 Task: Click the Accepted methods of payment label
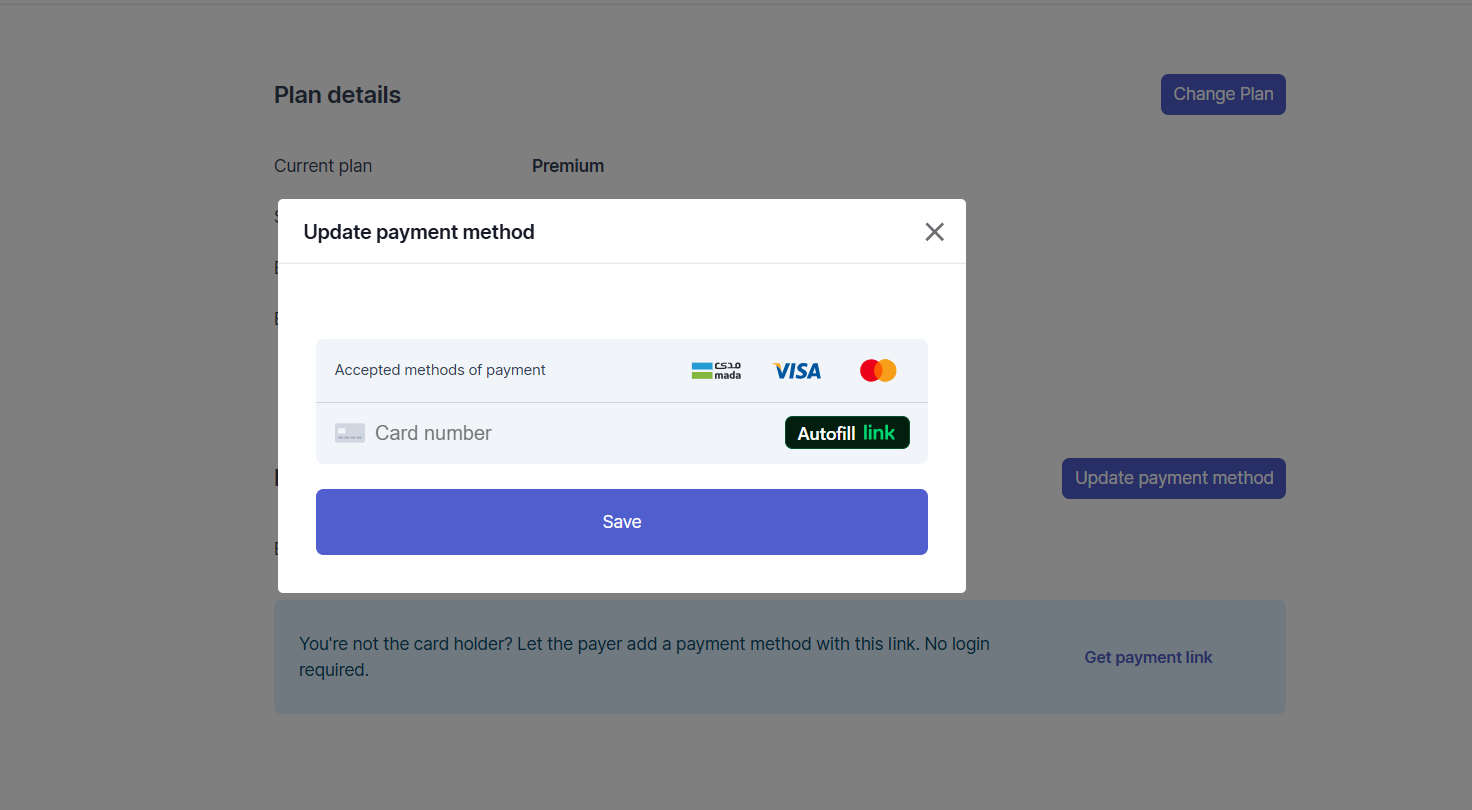coord(440,370)
